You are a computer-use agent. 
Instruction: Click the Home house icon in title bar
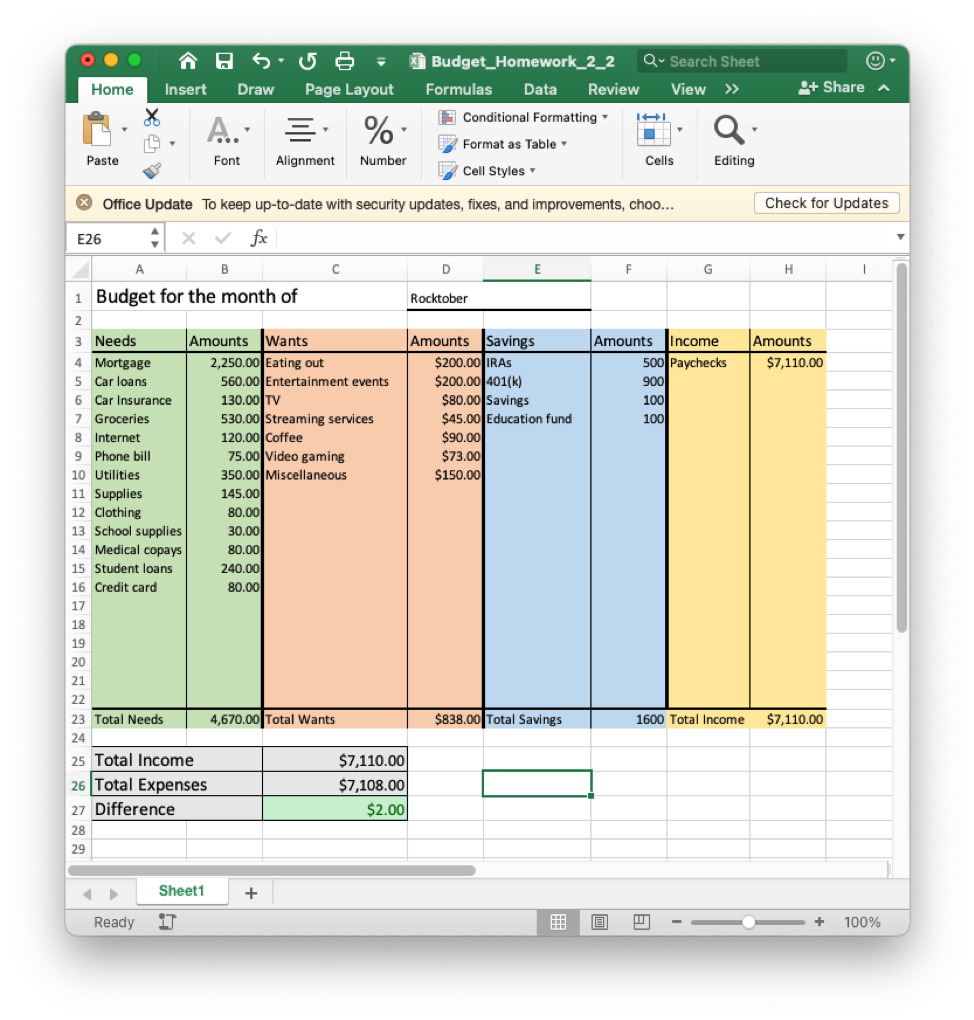tap(189, 61)
